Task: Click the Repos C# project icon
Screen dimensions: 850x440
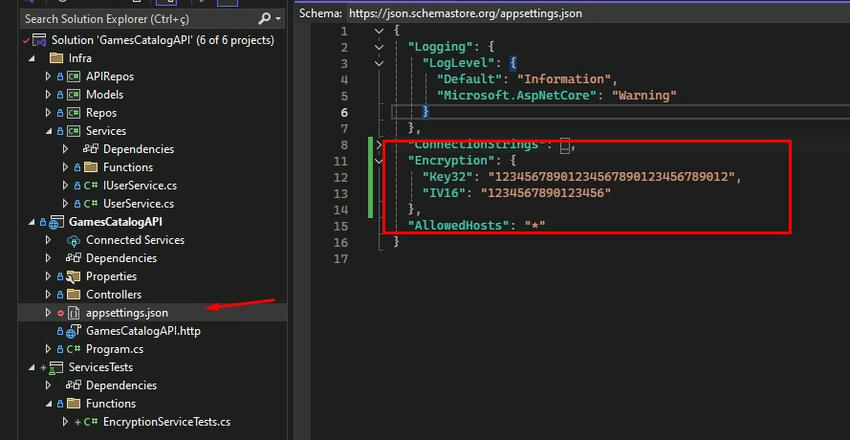Action: [x=73, y=113]
